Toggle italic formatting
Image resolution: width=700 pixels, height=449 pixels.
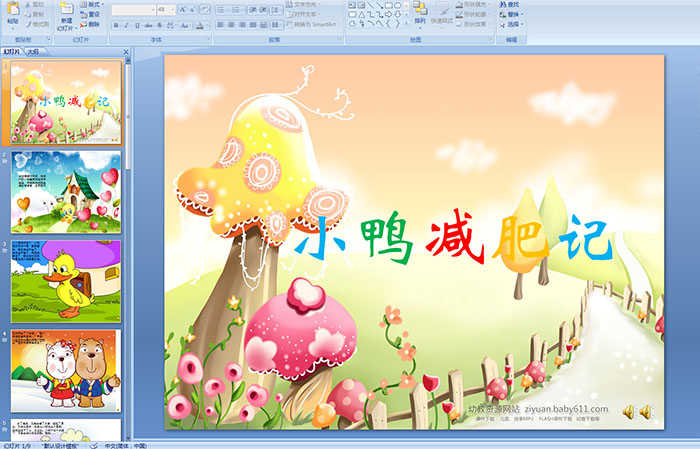point(125,24)
